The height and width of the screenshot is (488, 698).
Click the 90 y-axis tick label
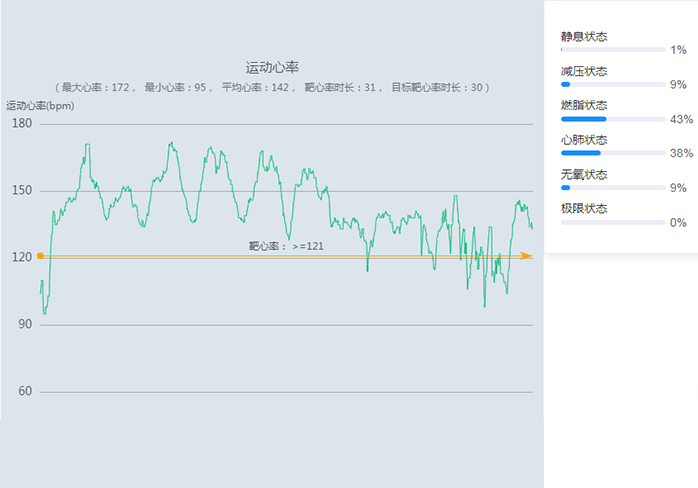pos(24,325)
